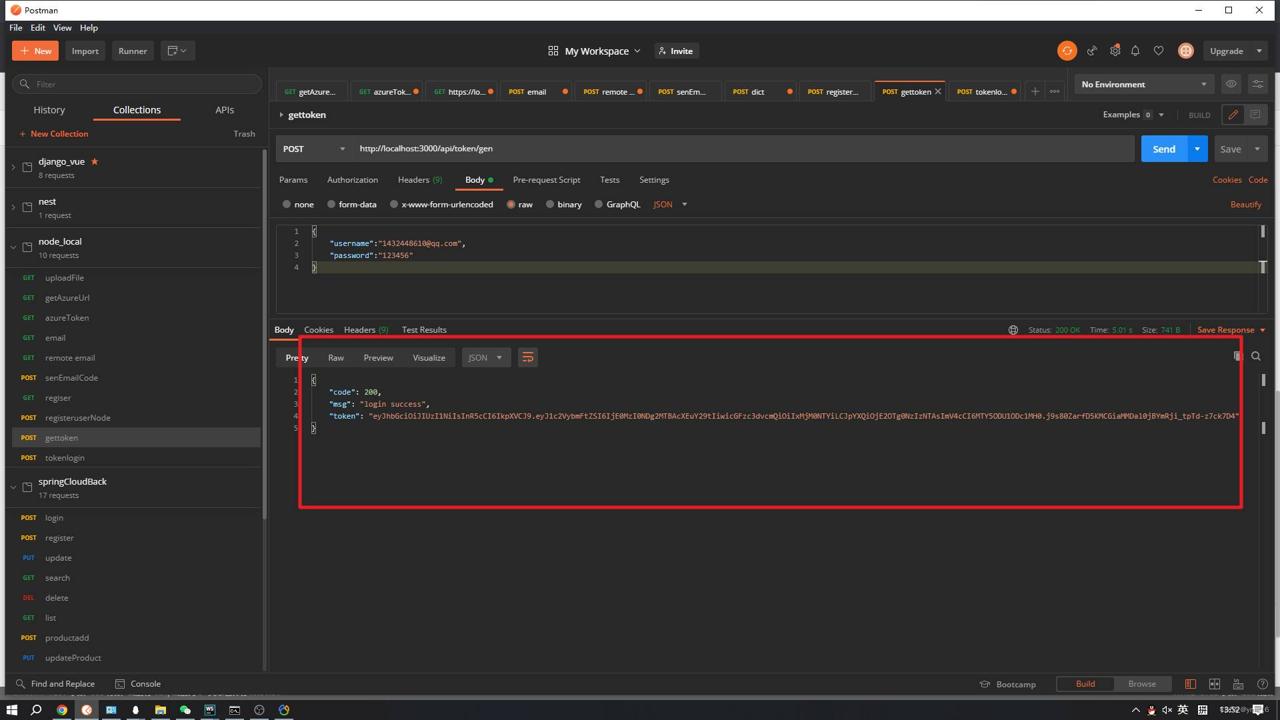
Task: Open the manage environments sliders icon
Action: [x=1257, y=84]
